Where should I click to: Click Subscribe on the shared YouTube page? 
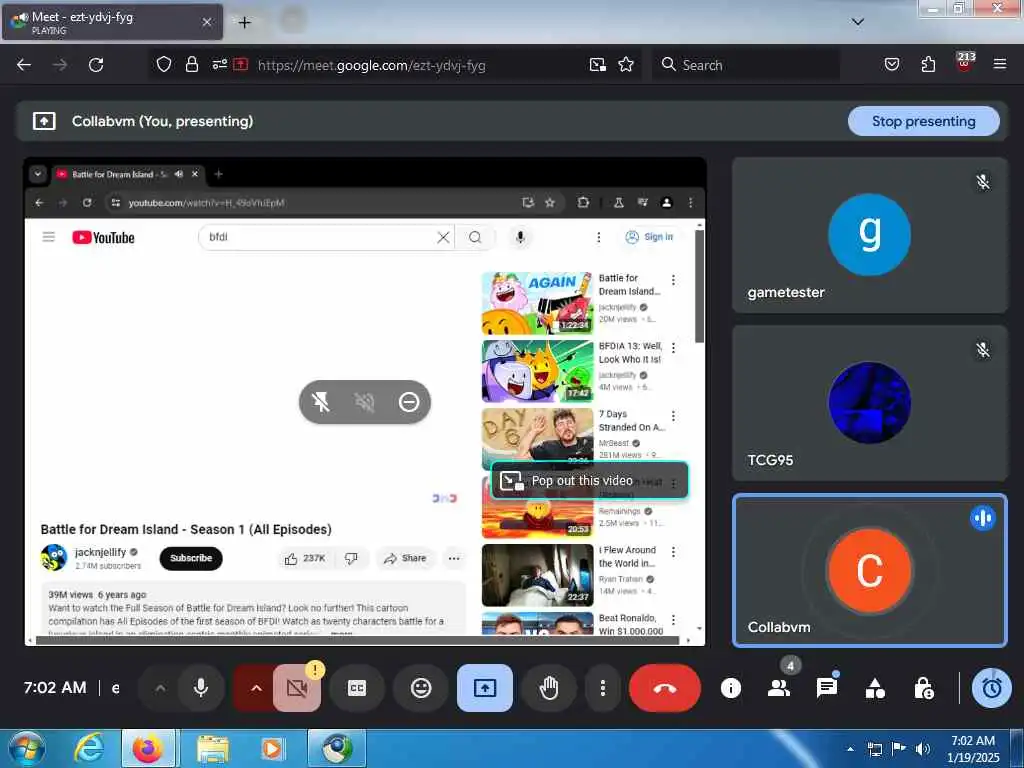[191, 558]
